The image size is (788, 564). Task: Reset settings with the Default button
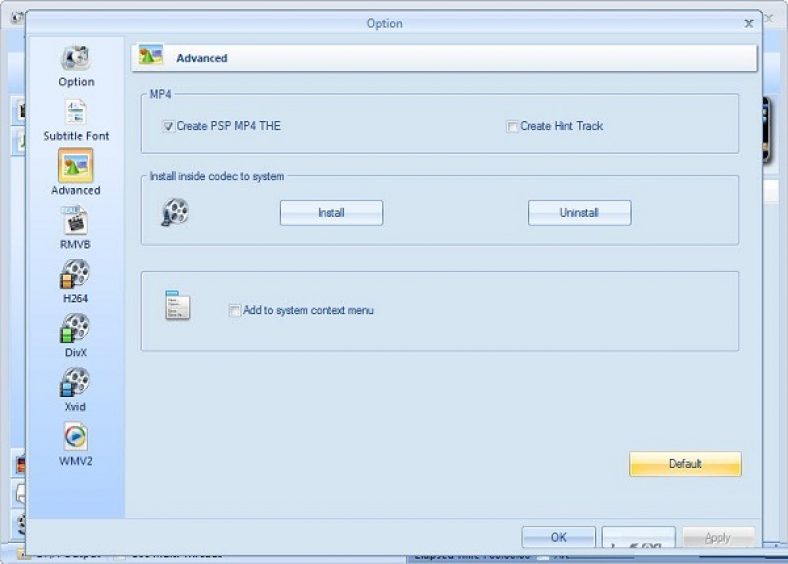685,463
